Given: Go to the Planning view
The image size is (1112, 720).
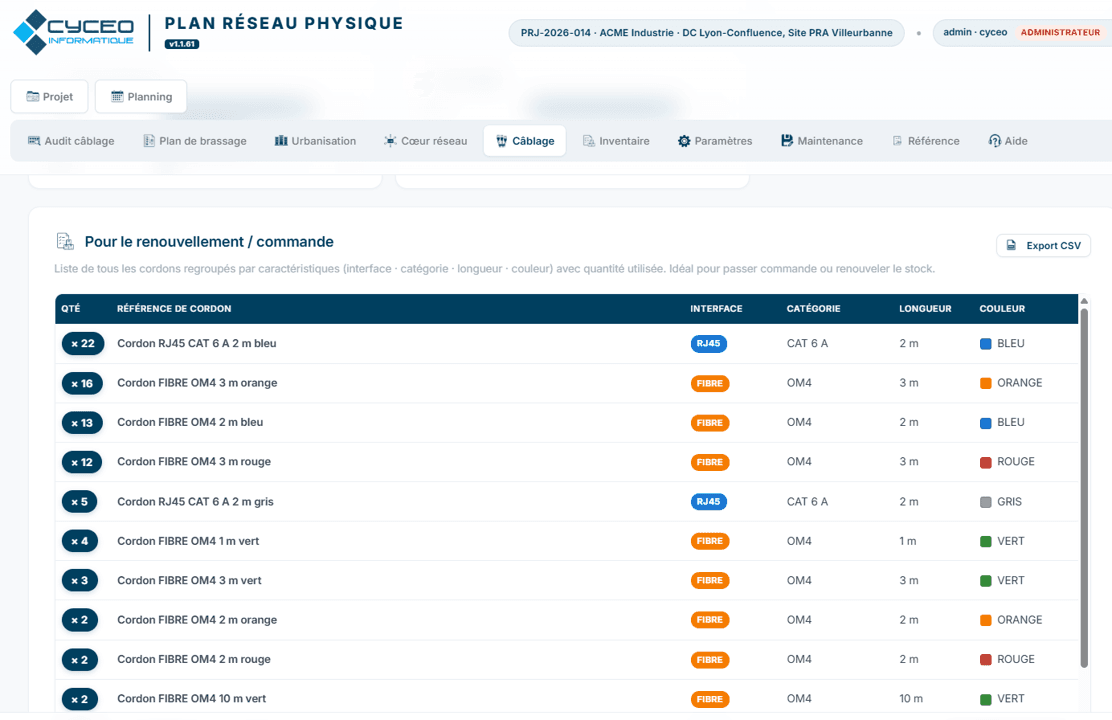Looking at the screenshot, I should pyautogui.click(x=141, y=96).
